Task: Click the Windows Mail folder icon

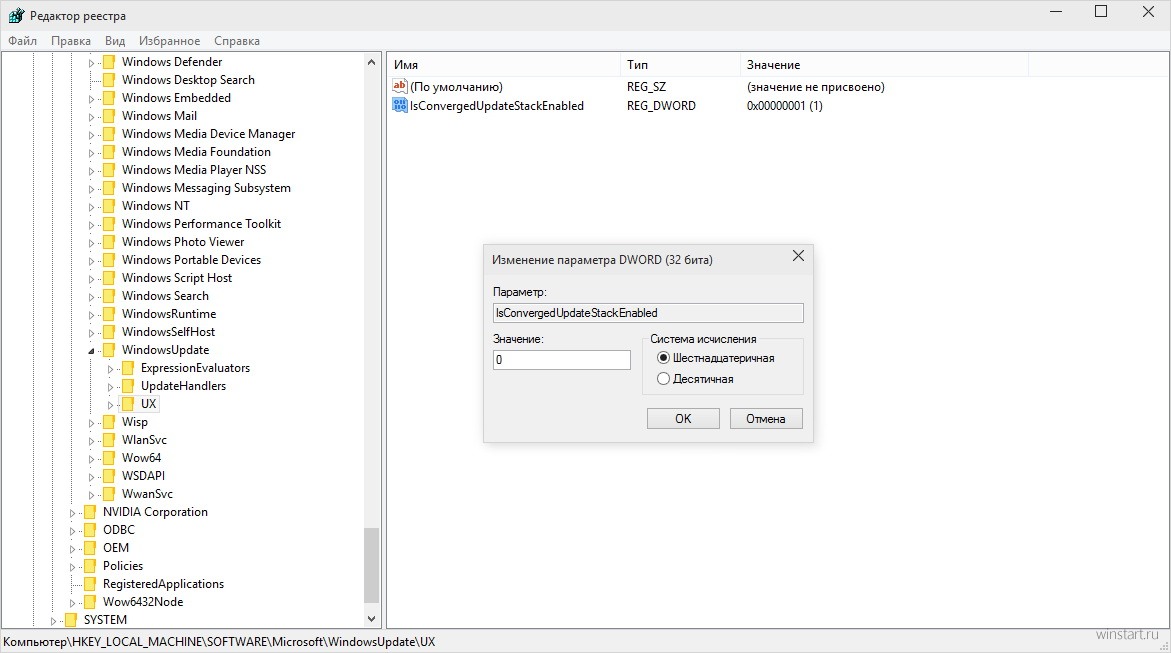Action: [x=109, y=116]
